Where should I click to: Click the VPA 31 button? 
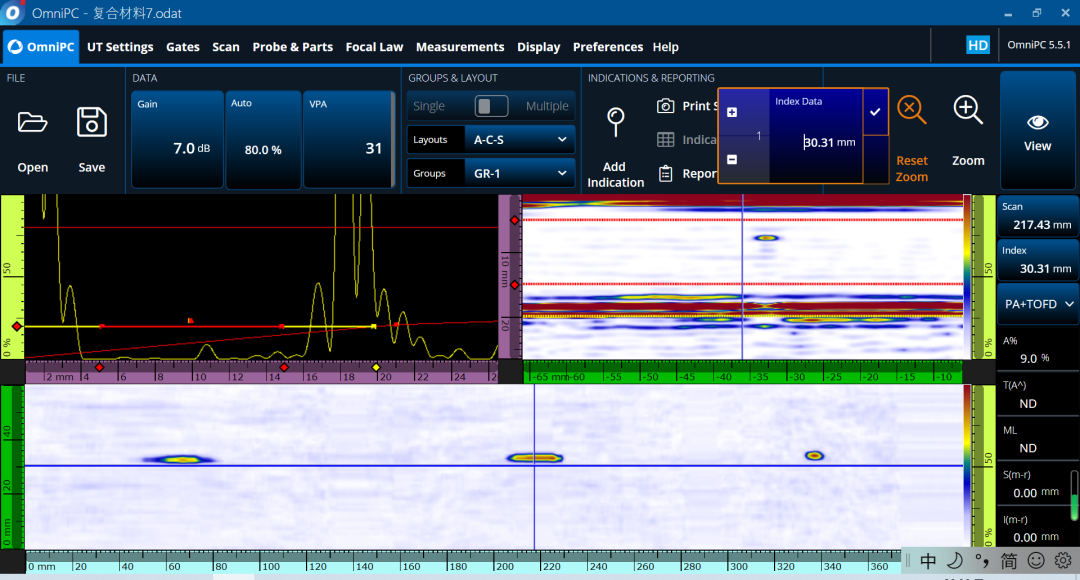point(349,139)
